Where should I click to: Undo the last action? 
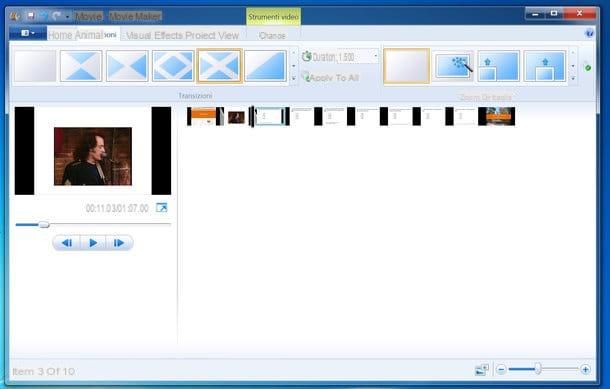click(44, 16)
